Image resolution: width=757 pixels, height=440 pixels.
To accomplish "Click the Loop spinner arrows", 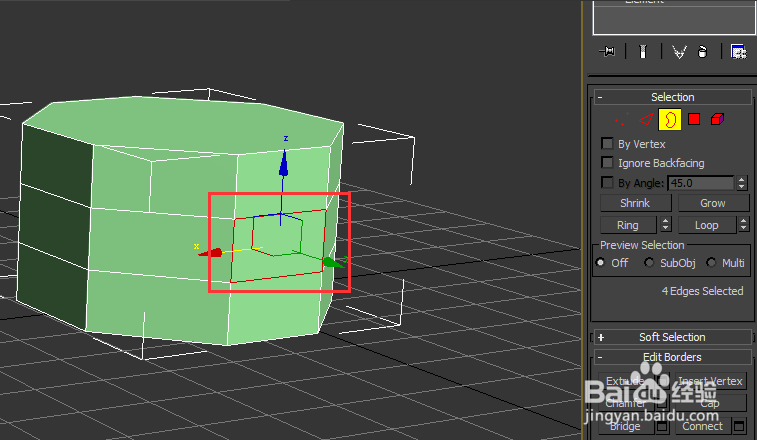I will [743, 225].
